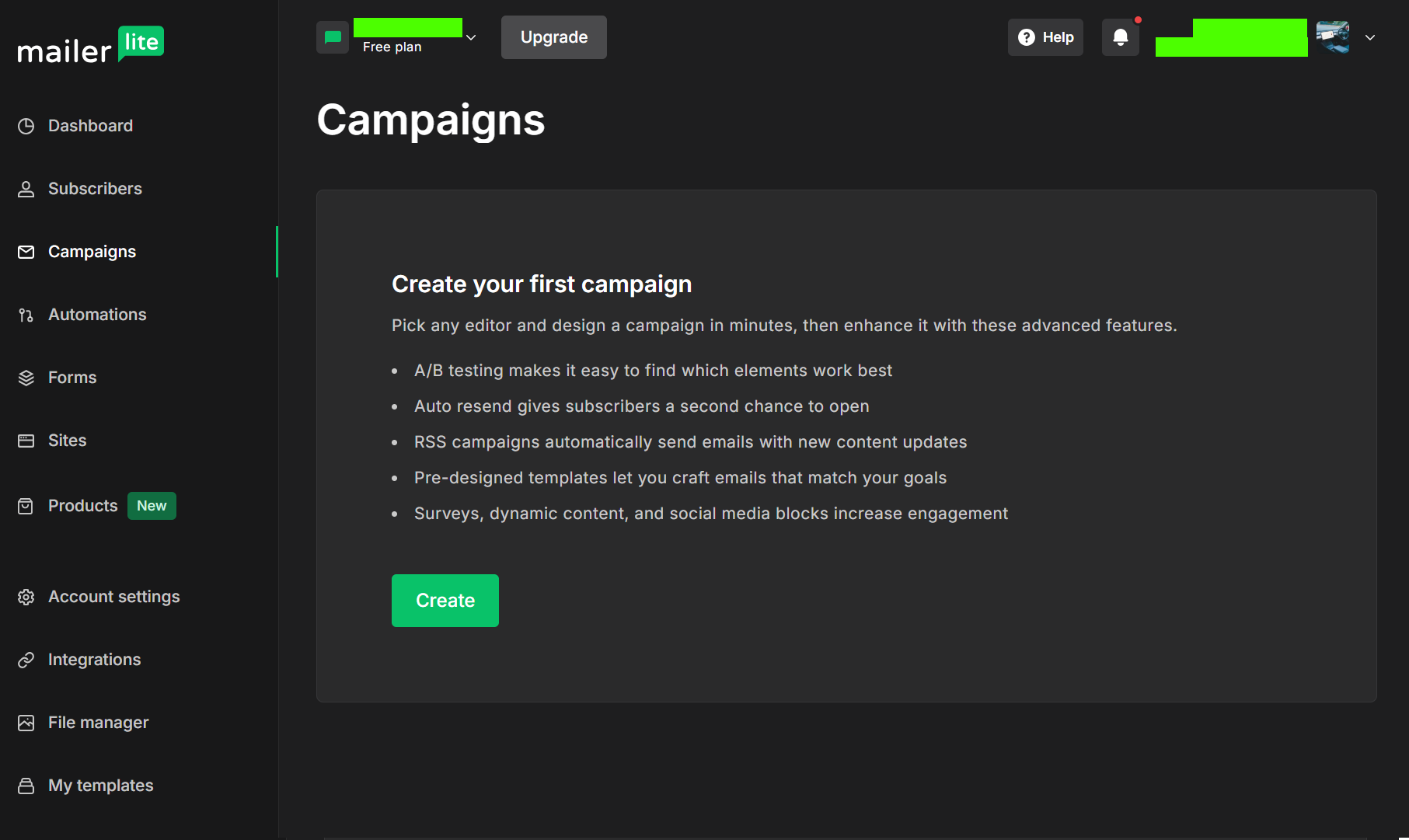The image size is (1409, 840).
Task: Click the chat bubble icon near the plan name
Action: (333, 37)
